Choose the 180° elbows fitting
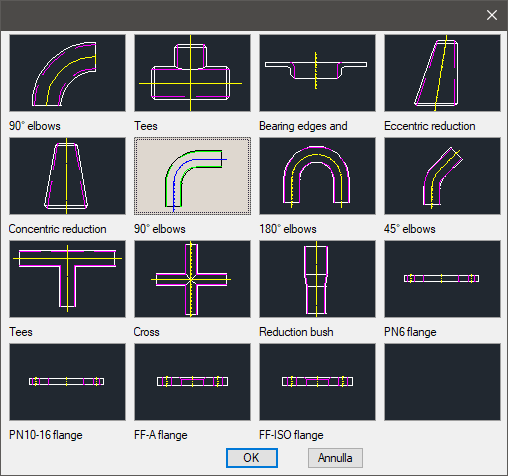 [x=317, y=176]
